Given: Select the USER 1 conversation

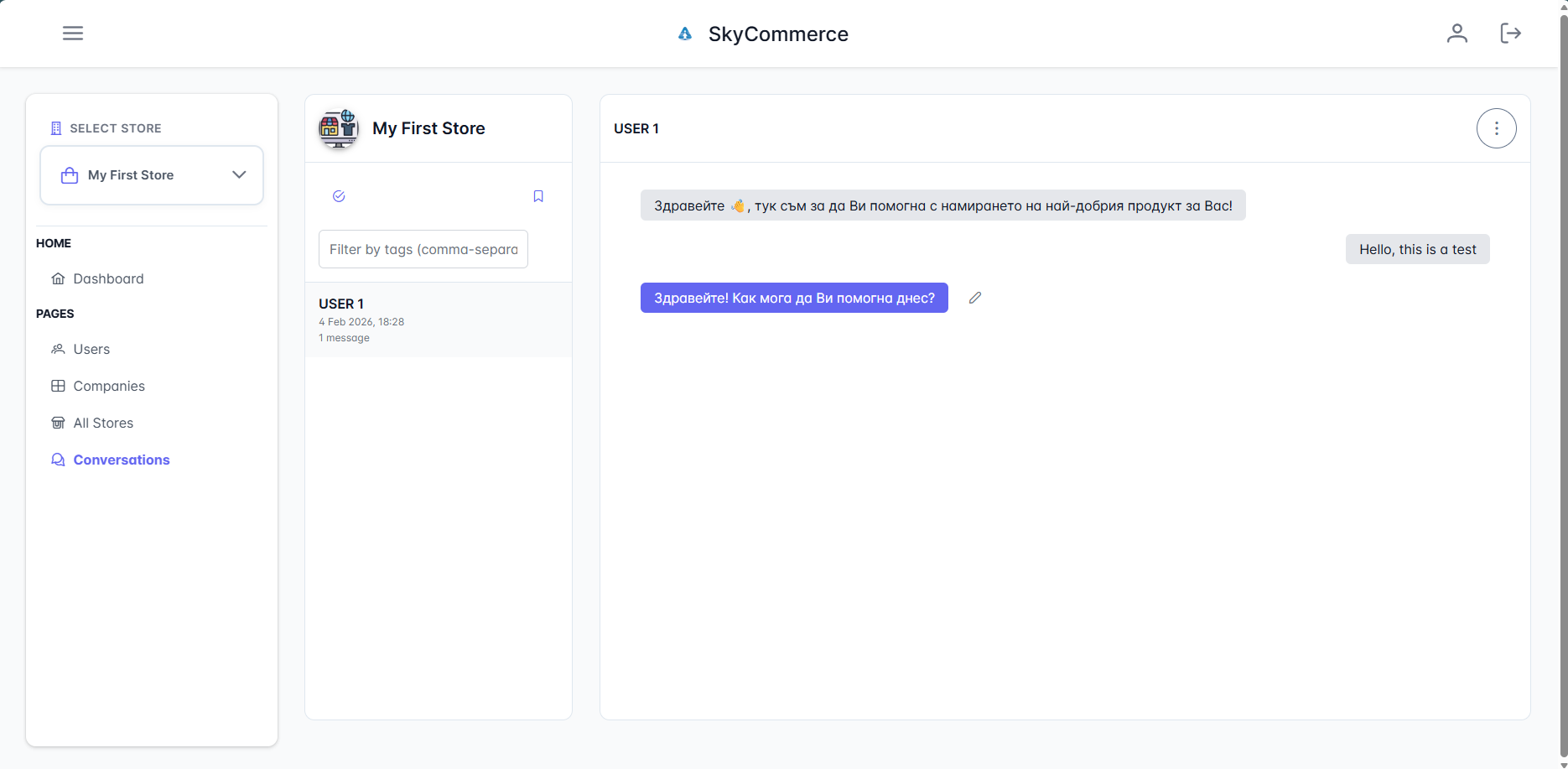Looking at the screenshot, I should (439, 320).
